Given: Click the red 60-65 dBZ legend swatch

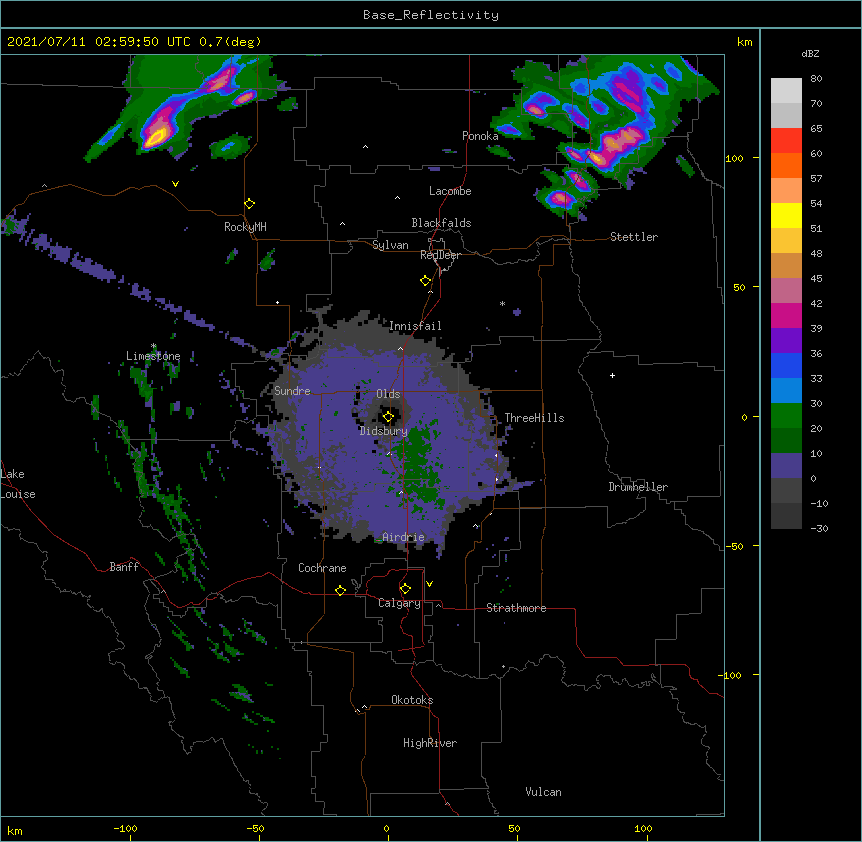Looking at the screenshot, I should [786, 141].
